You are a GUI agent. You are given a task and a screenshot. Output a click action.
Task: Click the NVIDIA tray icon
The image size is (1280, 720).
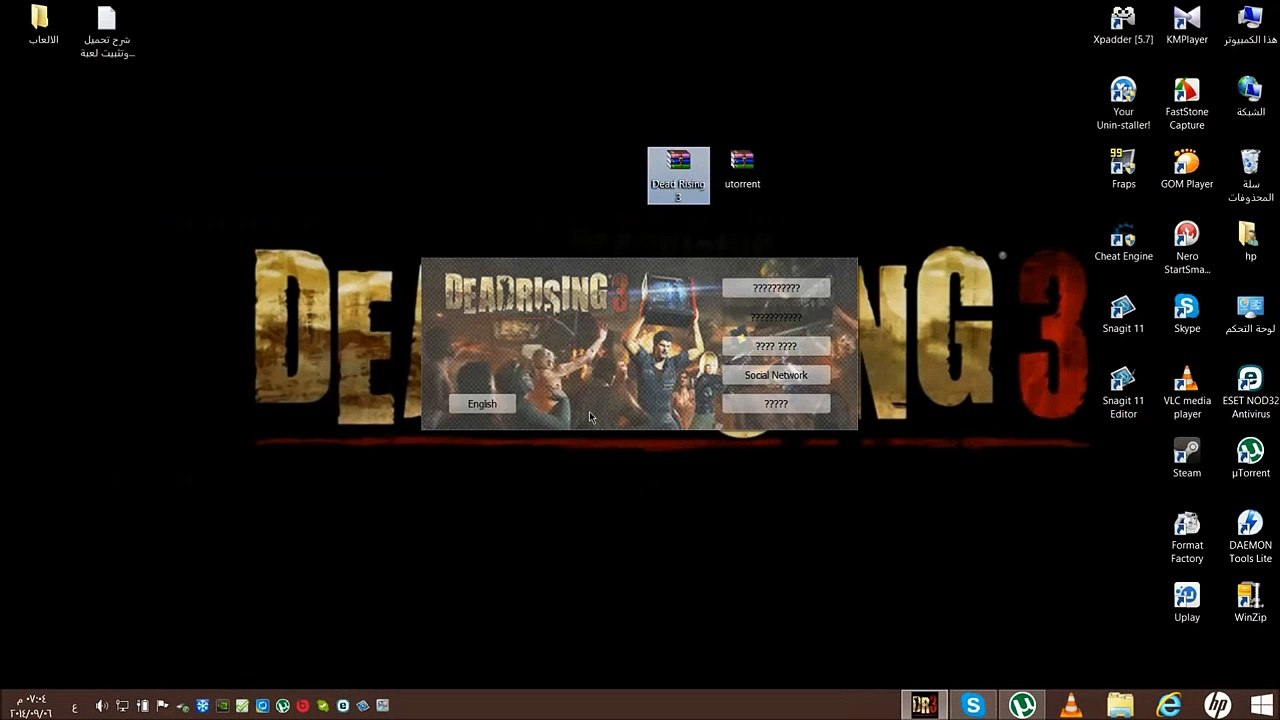point(222,706)
